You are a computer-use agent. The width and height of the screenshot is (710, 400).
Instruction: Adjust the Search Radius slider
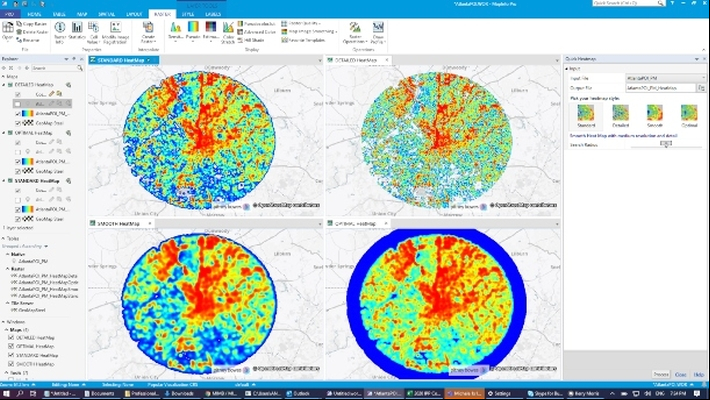tap(666, 144)
